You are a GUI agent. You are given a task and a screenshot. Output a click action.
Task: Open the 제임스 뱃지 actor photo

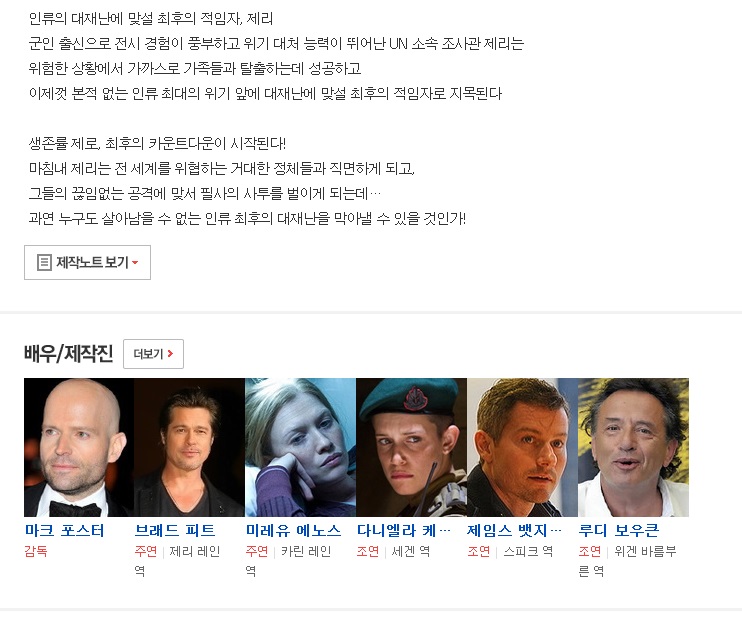[522, 447]
